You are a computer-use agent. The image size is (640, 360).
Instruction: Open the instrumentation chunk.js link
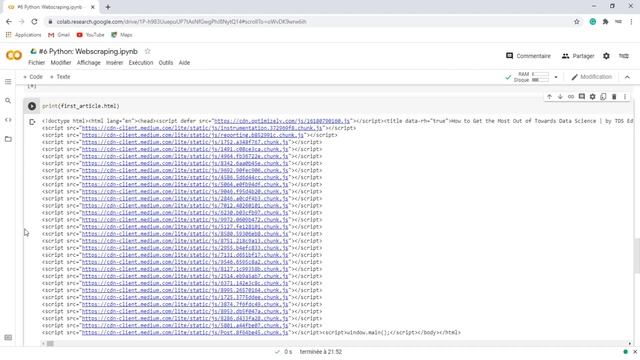pos(202,128)
